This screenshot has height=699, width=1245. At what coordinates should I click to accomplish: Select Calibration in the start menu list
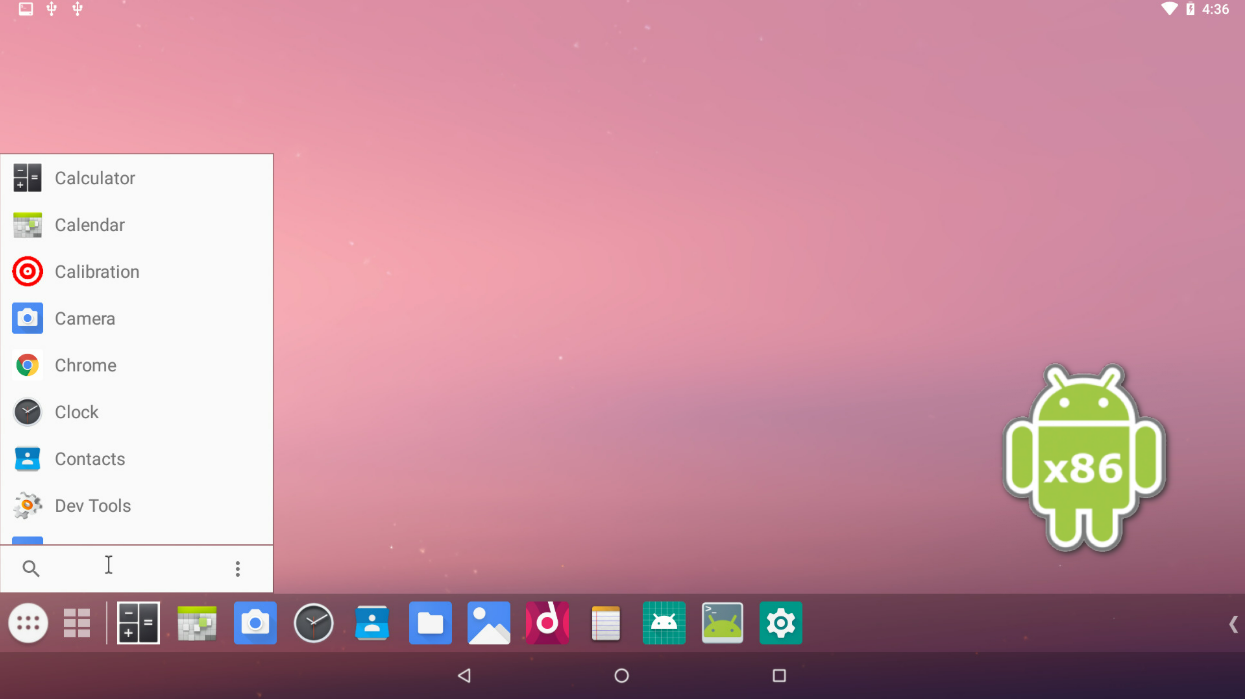click(137, 272)
